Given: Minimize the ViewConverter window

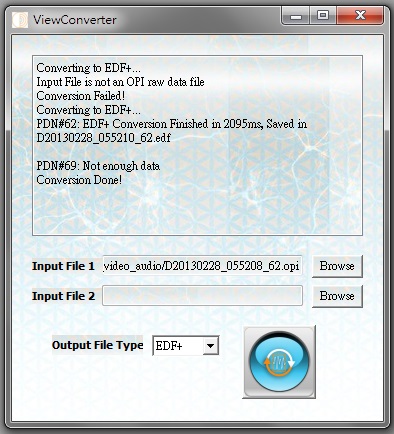Looking at the screenshot, I should pyautogui.click(x=296, y=16).
